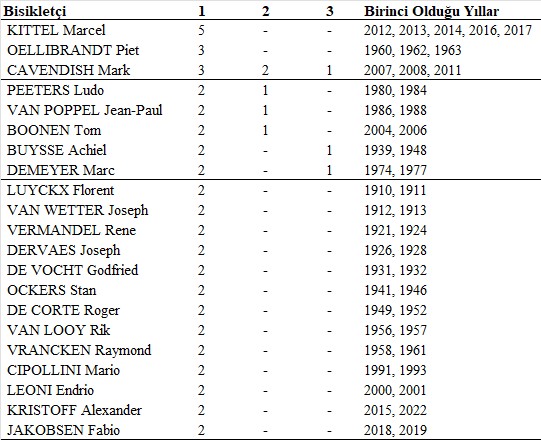Select OCKERS Stan in the list

click(51, 290)
